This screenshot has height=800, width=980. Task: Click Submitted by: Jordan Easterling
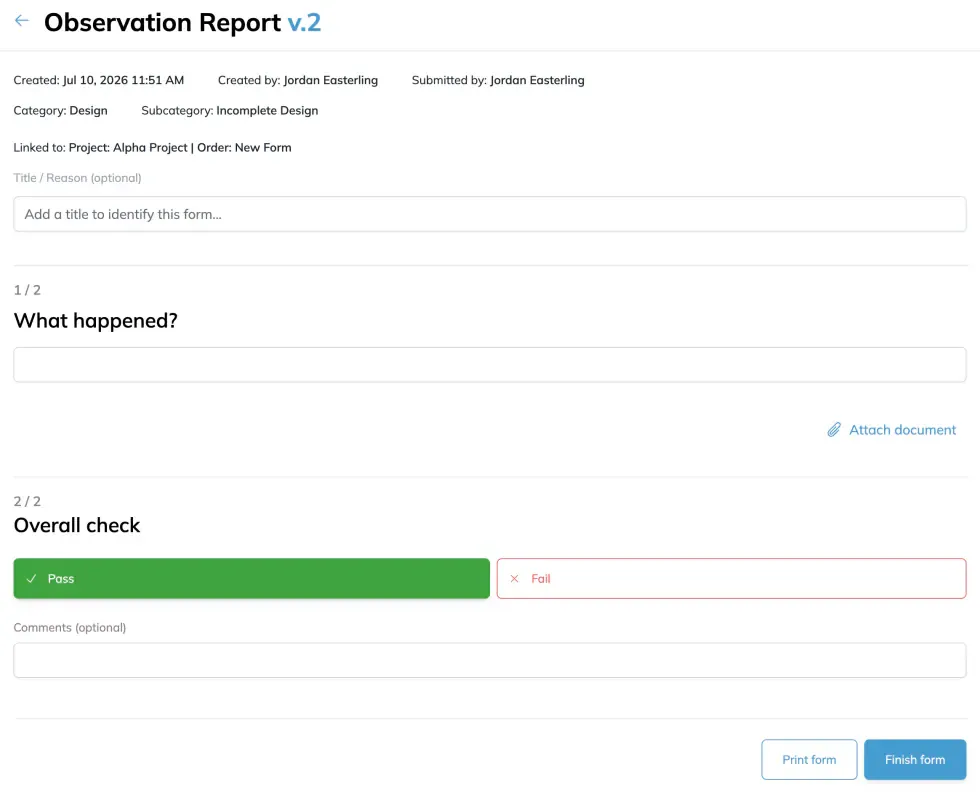point(498,80)
